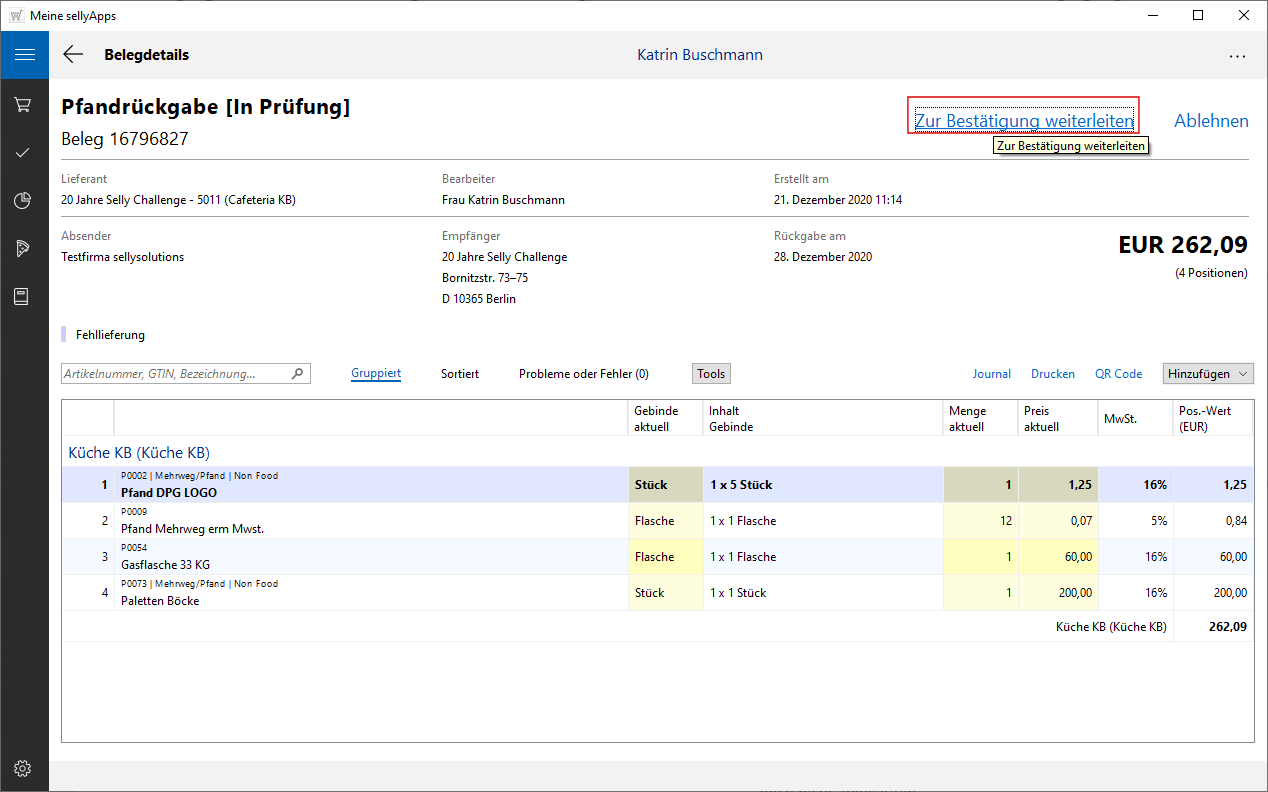Open the book icon in sidebar
Viewport: 1268px width, 792px height.
pos(24,297)
